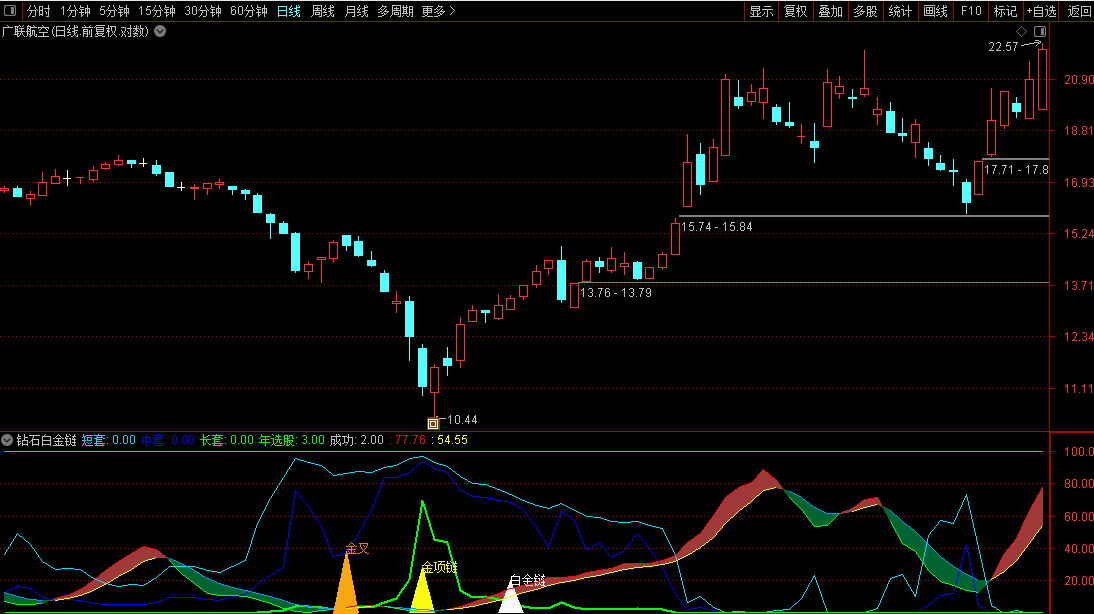Open the 画线 drawing tools

[936, 11]
